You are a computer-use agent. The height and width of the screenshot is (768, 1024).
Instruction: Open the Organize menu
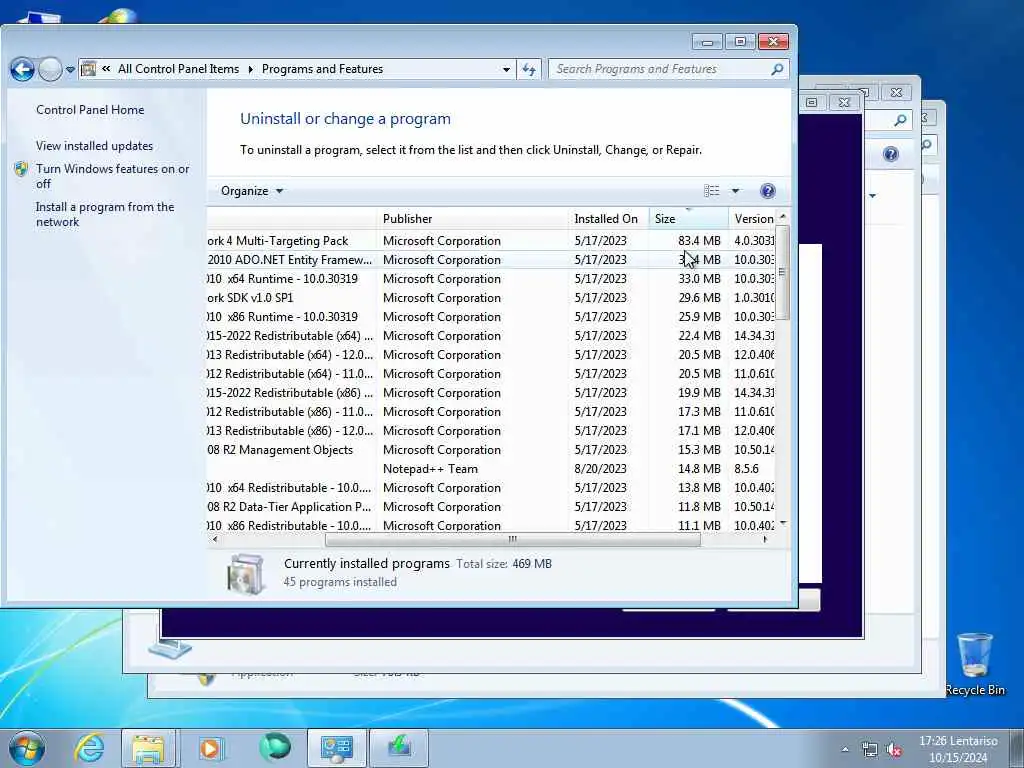point(252,191)
